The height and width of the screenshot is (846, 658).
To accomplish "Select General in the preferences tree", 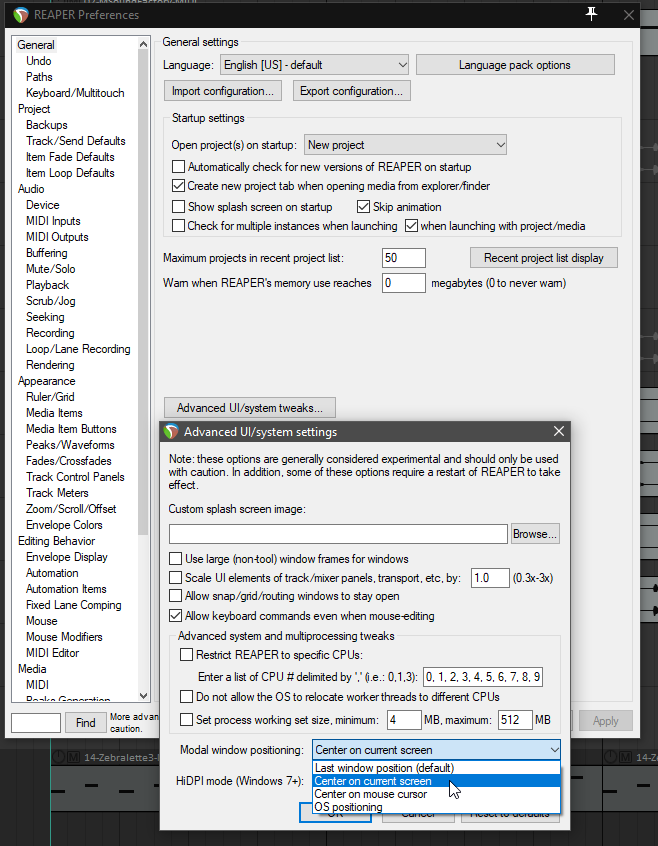I will click(x=36, y=45).
